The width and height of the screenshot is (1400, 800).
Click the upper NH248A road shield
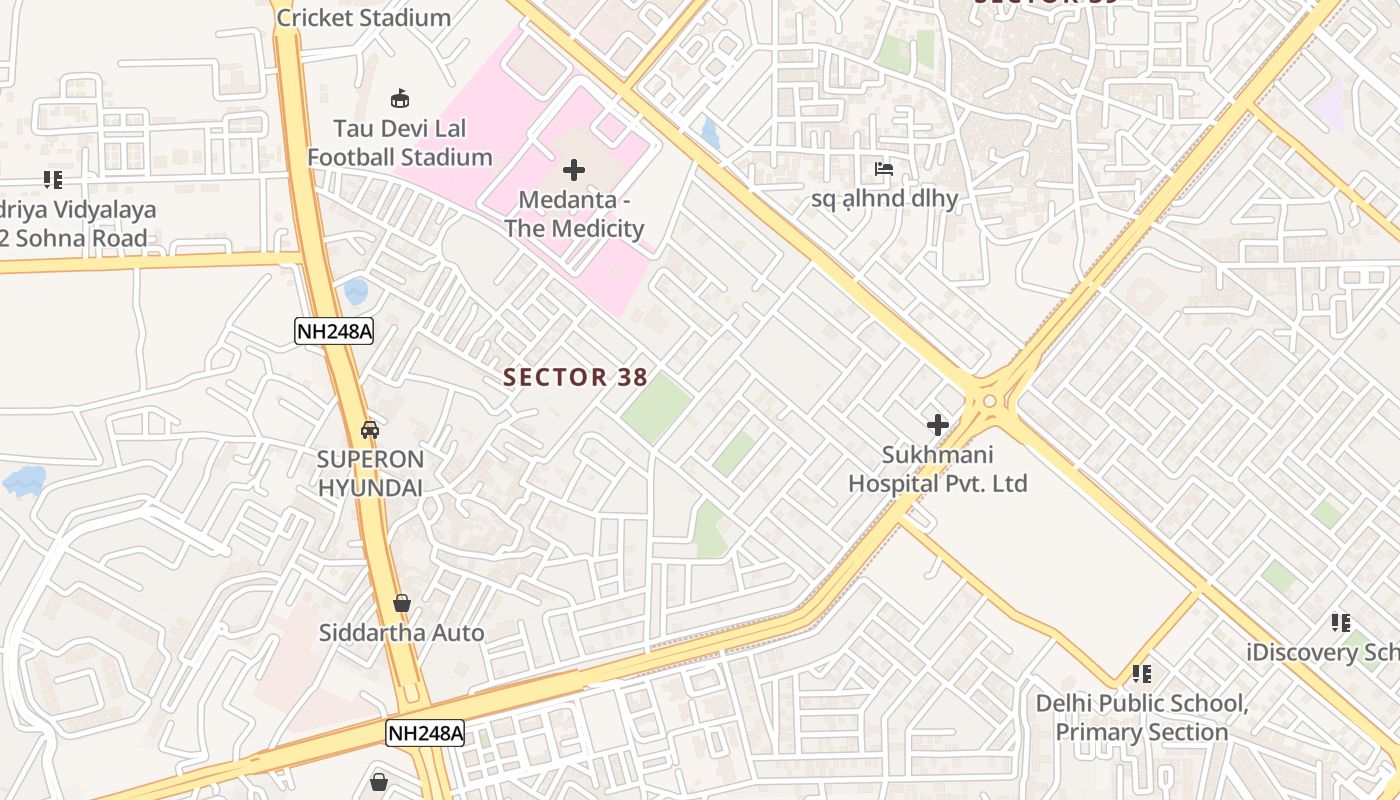[334, 331]
